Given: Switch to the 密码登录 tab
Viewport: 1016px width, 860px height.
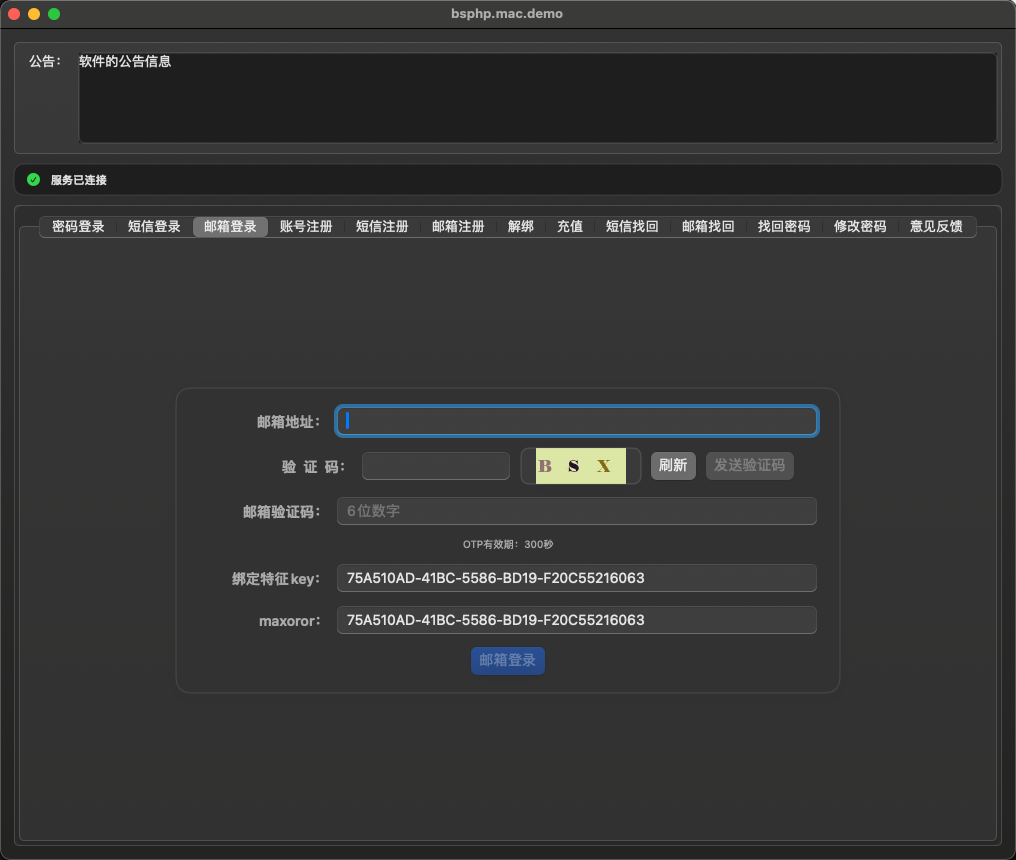Looking at the screenshot, I should 78,227.
